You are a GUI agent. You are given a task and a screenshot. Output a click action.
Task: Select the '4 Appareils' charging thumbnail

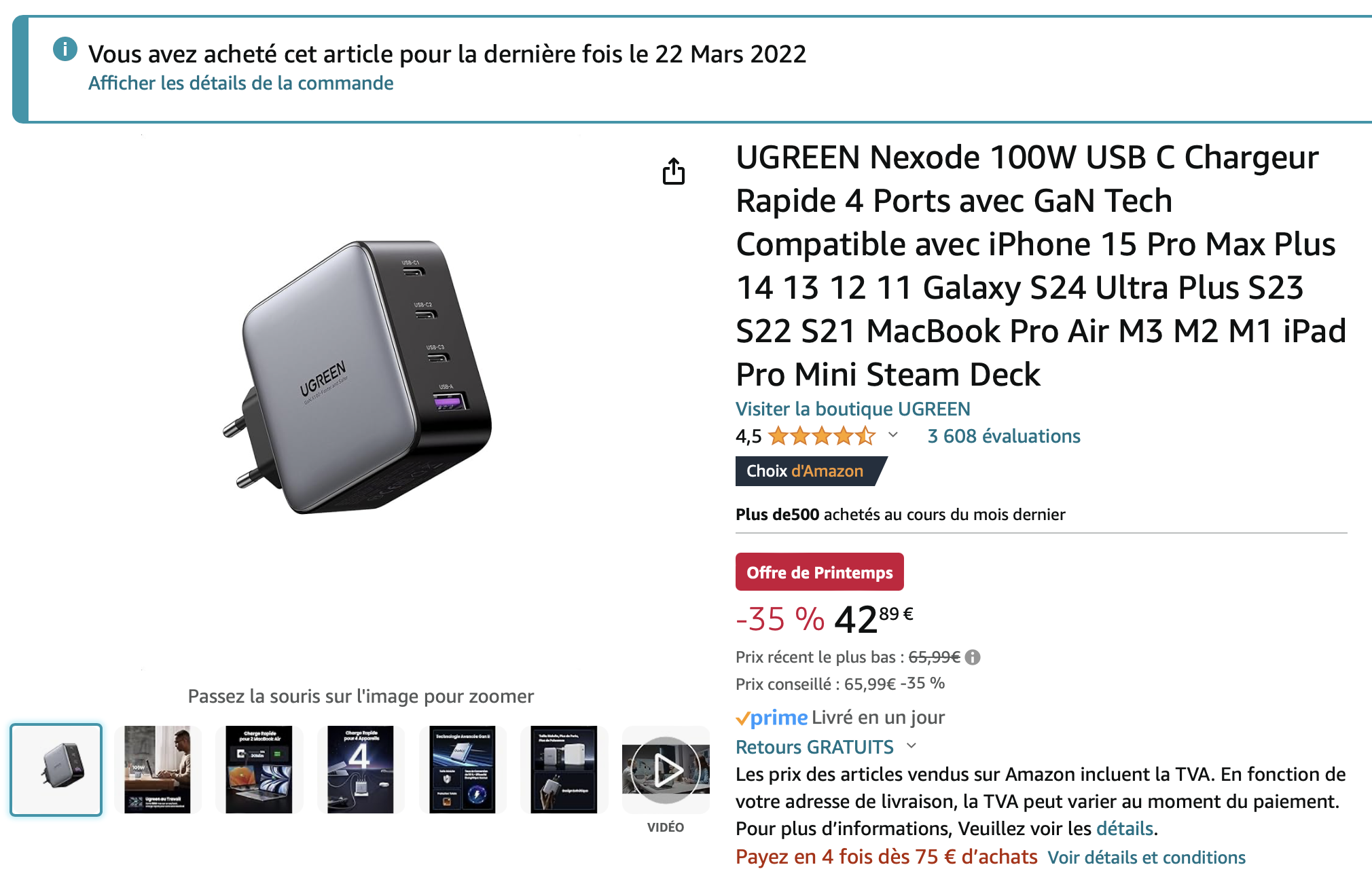tap(361, 769)
